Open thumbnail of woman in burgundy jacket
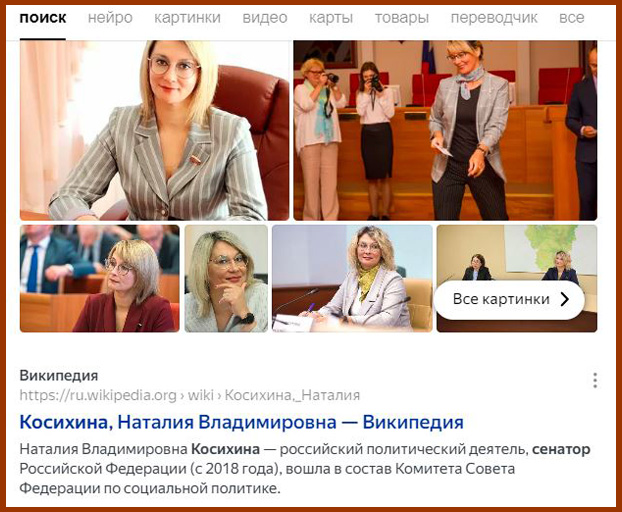This screenshot has height=512, width=622. click(x=100, y=278)
